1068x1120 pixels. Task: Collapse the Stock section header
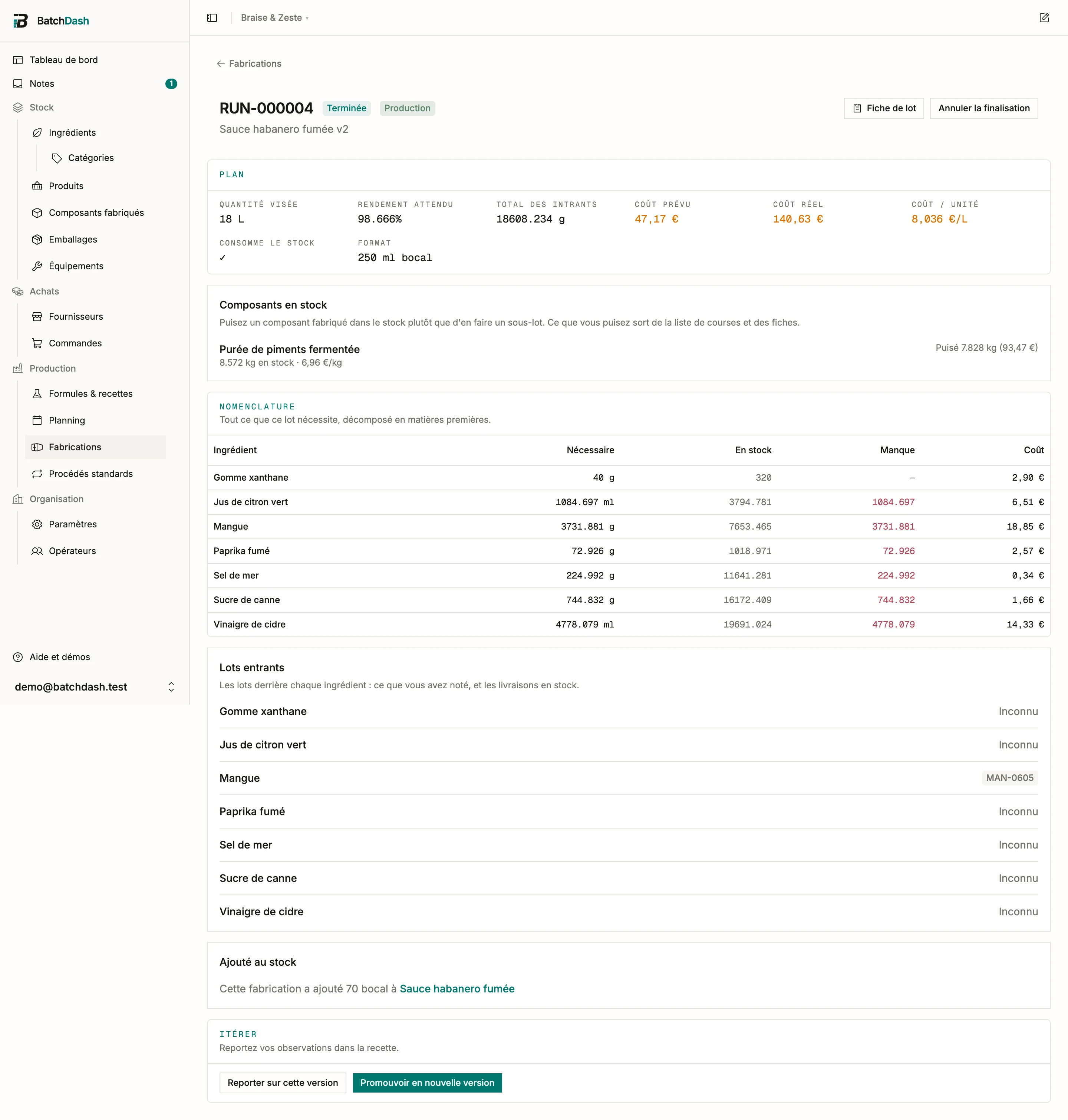coord(42,108)
